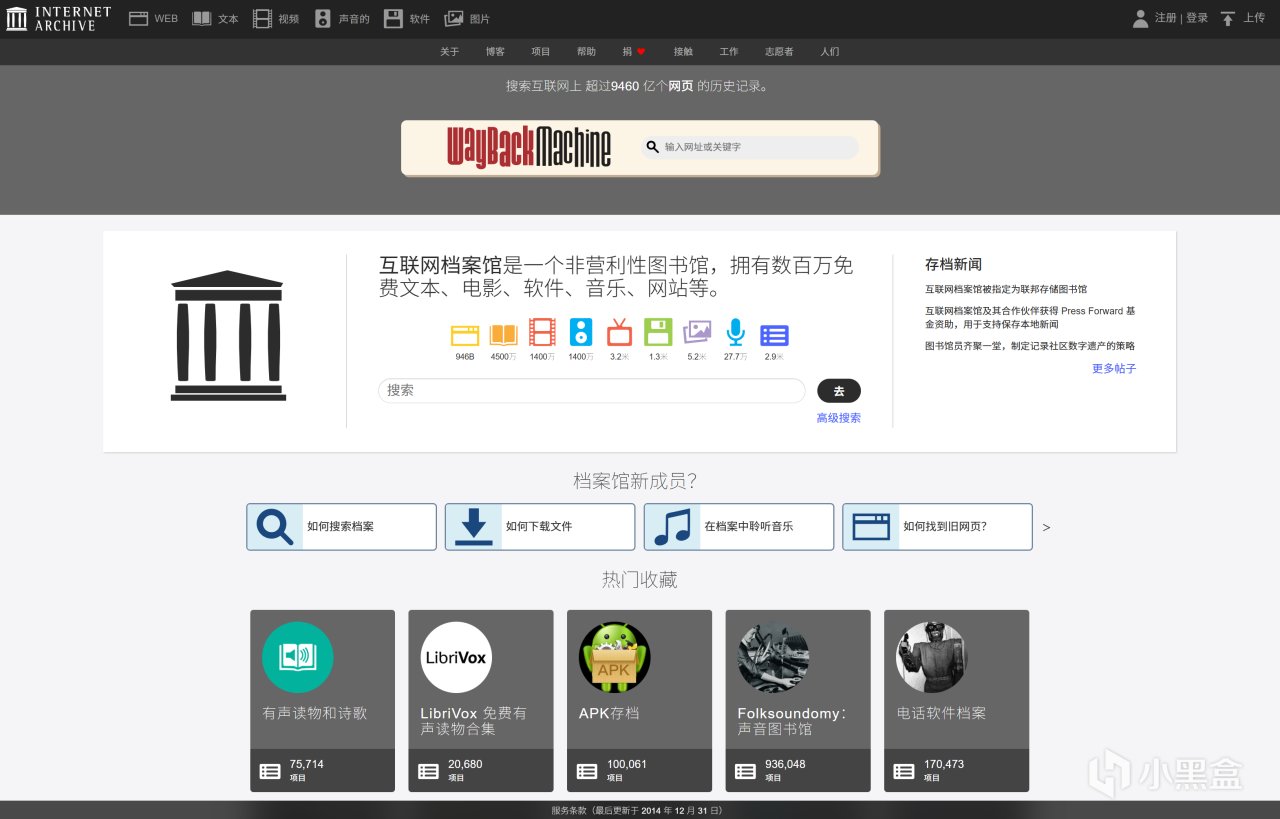Click the 936,048 项目 count list icon

tap(745, 771)
